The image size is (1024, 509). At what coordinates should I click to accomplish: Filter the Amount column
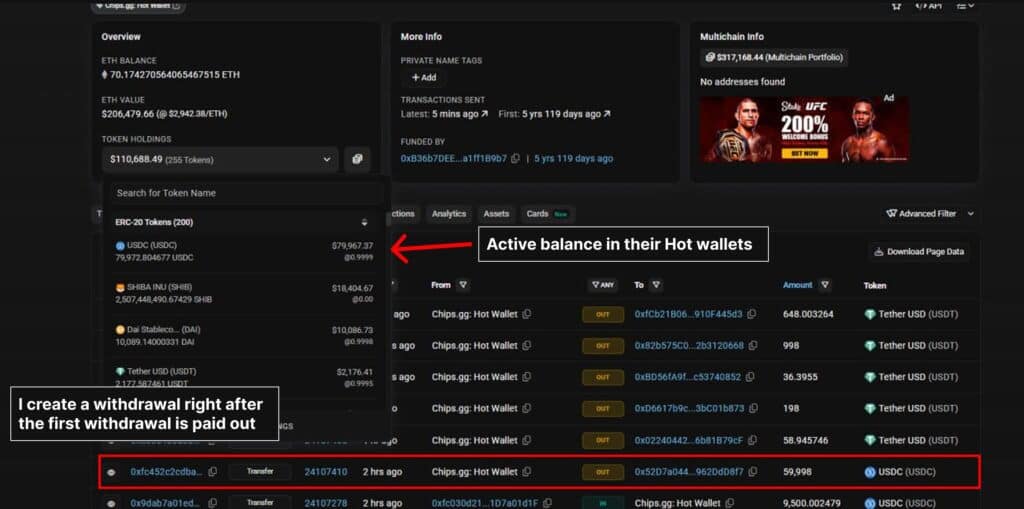825,285
